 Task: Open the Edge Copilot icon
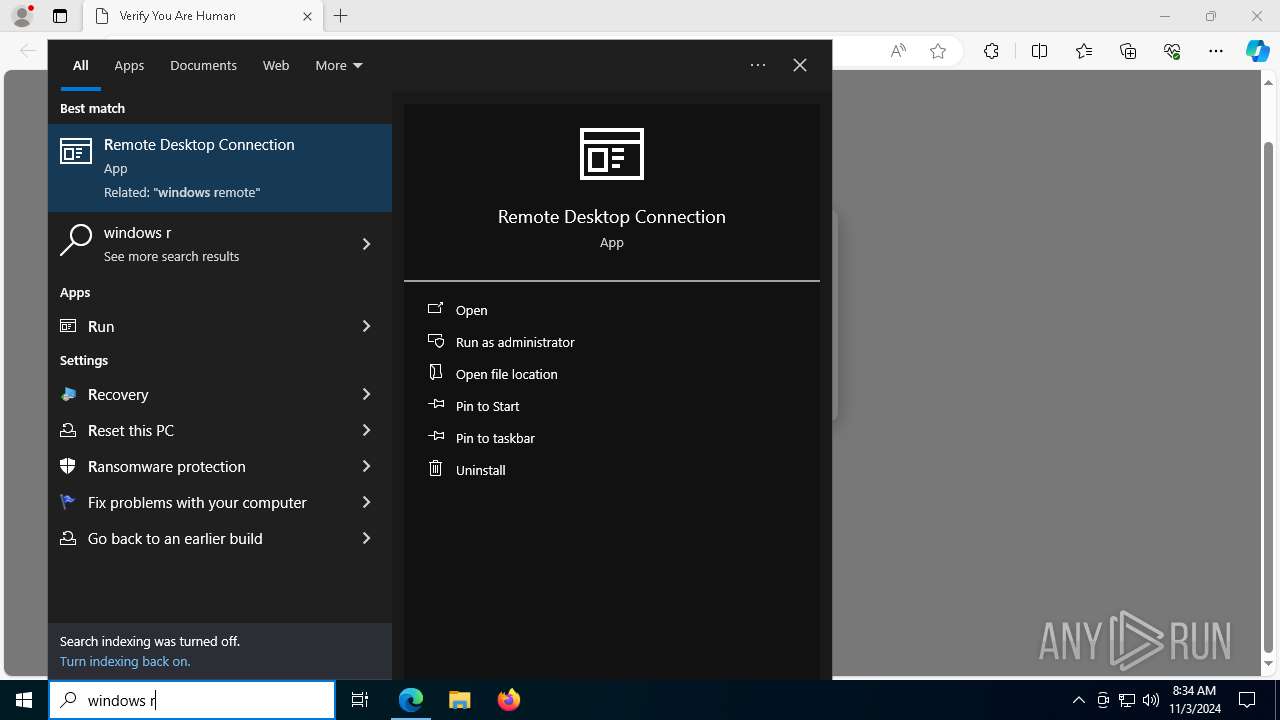(1257, 51)
